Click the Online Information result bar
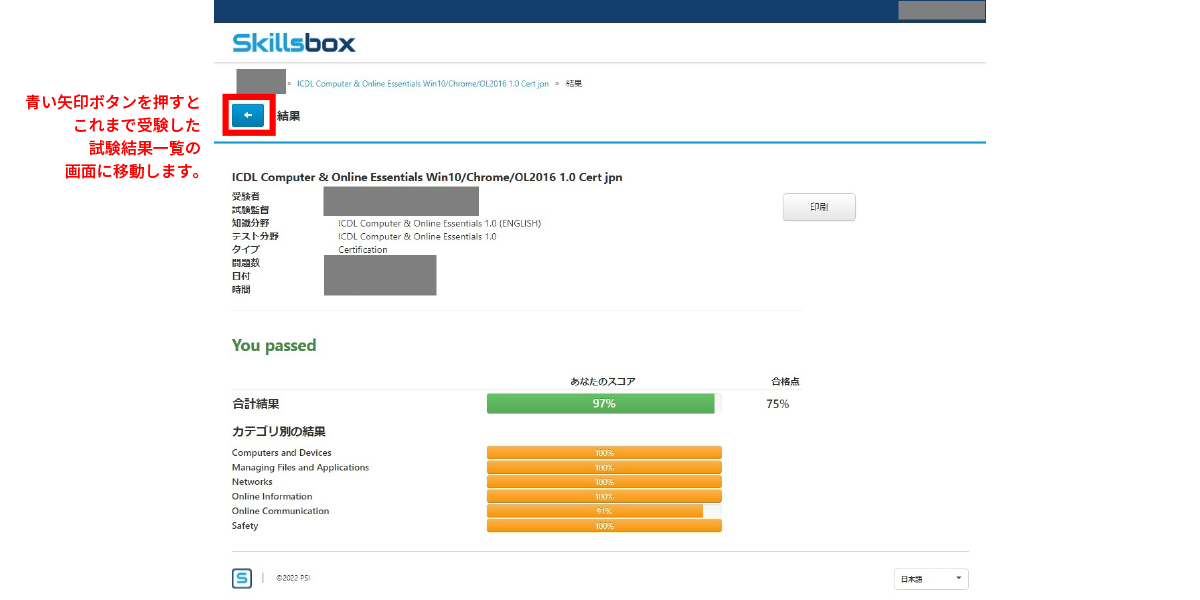 pos(604,496)
